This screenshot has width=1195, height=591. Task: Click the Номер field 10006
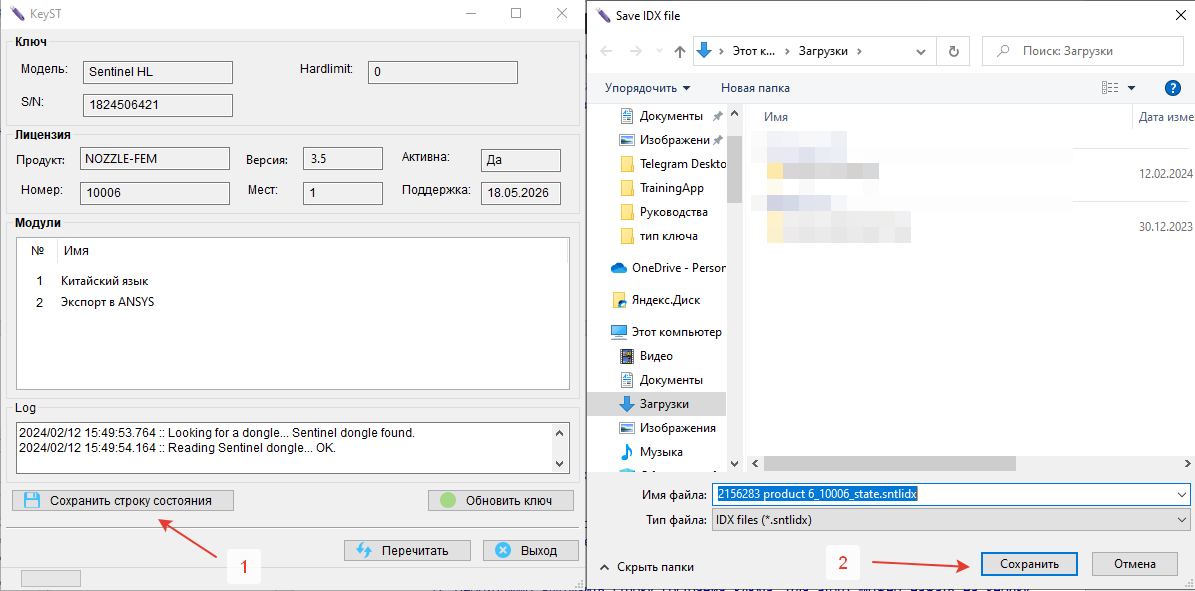click(x=155, y=193)
